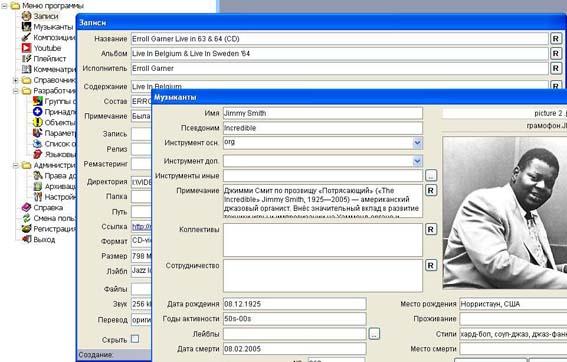This screenshot has width=567, height=362.
Task: Click the empty Сотрудничество text area
Action: [x=323, y=276]
